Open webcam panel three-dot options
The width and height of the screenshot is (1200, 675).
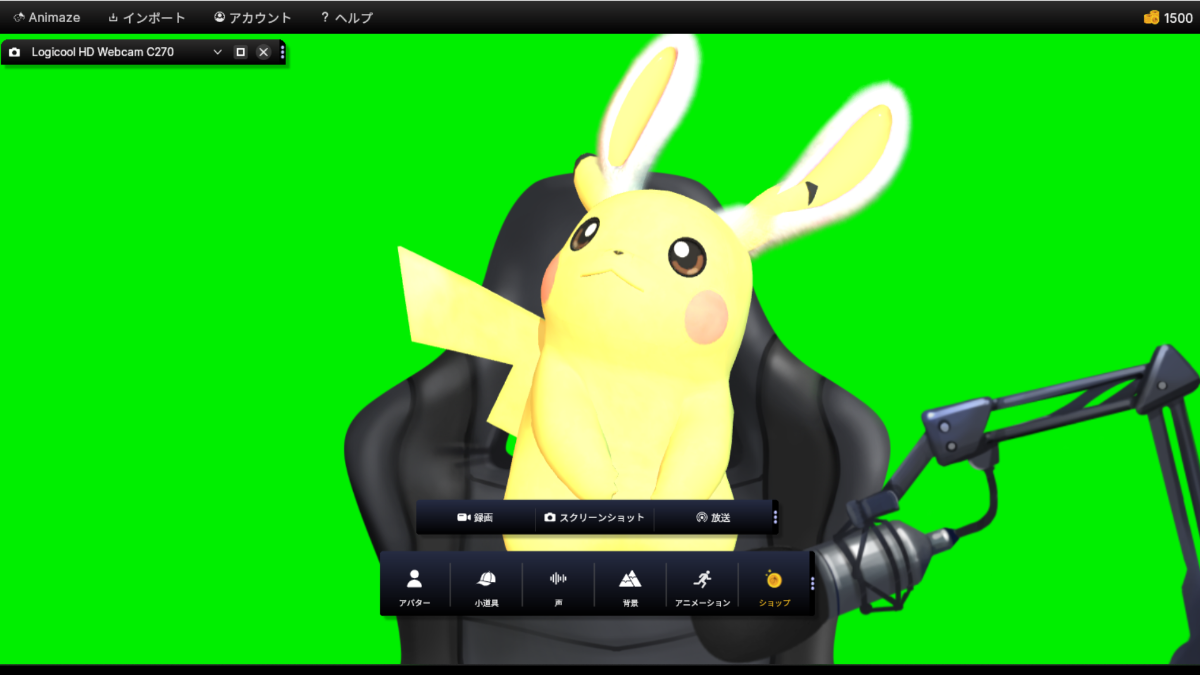(283, 52)
